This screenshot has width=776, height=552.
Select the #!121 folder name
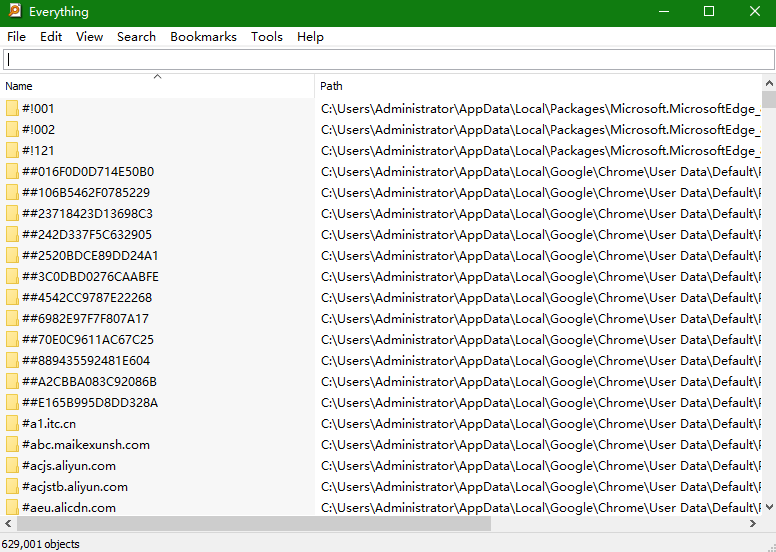point(38,151)
